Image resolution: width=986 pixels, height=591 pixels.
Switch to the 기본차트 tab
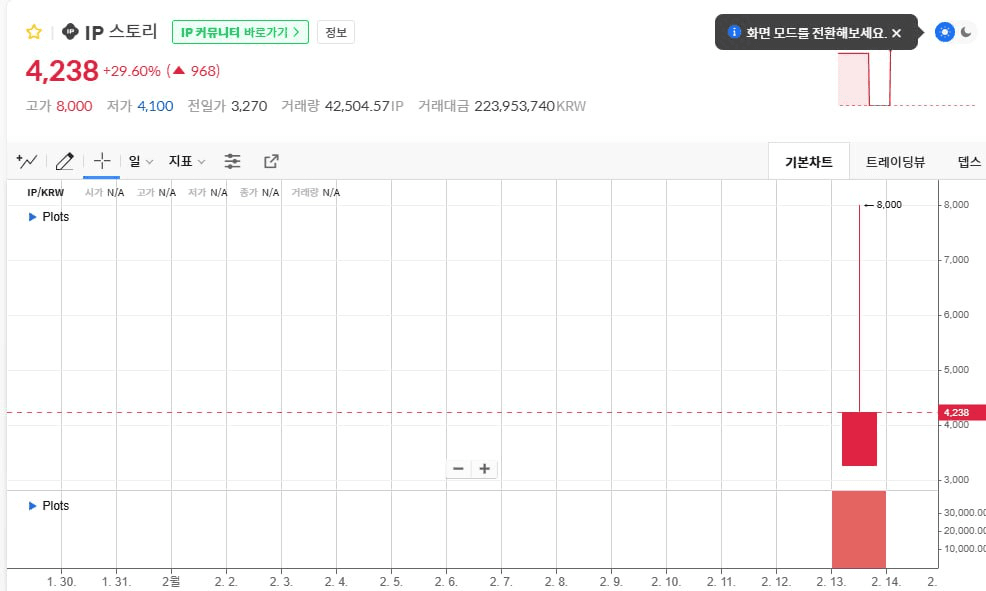pyautogui.click(x=809, y=162)
